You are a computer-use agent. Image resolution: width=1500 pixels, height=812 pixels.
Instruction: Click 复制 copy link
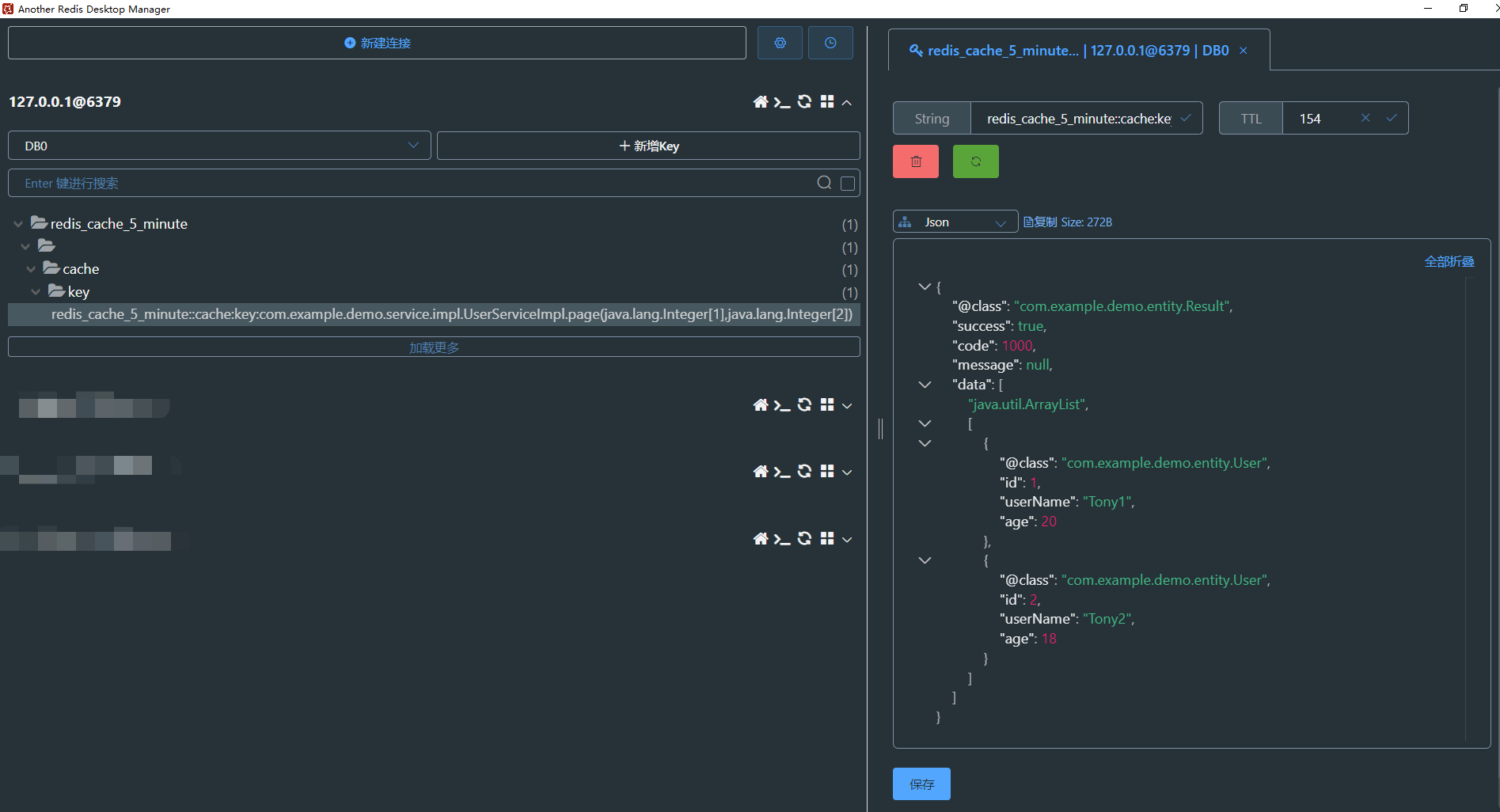click(x=1040, y=222)
